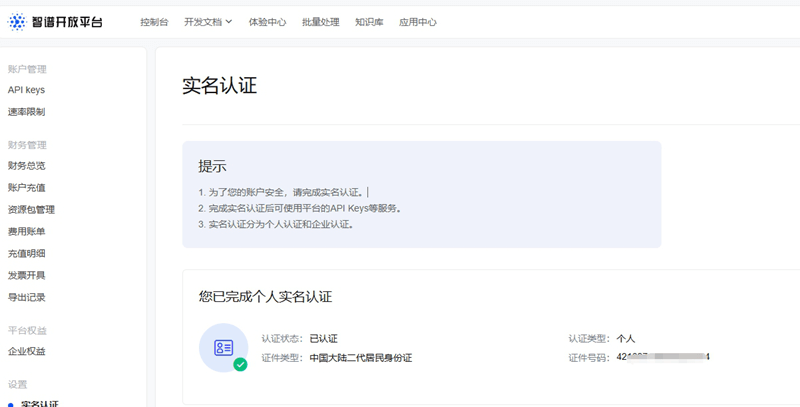The width and height of the screenshot is (800, 407).
Task: Go to 账户充值 in the sidebar
Action: 27,188
